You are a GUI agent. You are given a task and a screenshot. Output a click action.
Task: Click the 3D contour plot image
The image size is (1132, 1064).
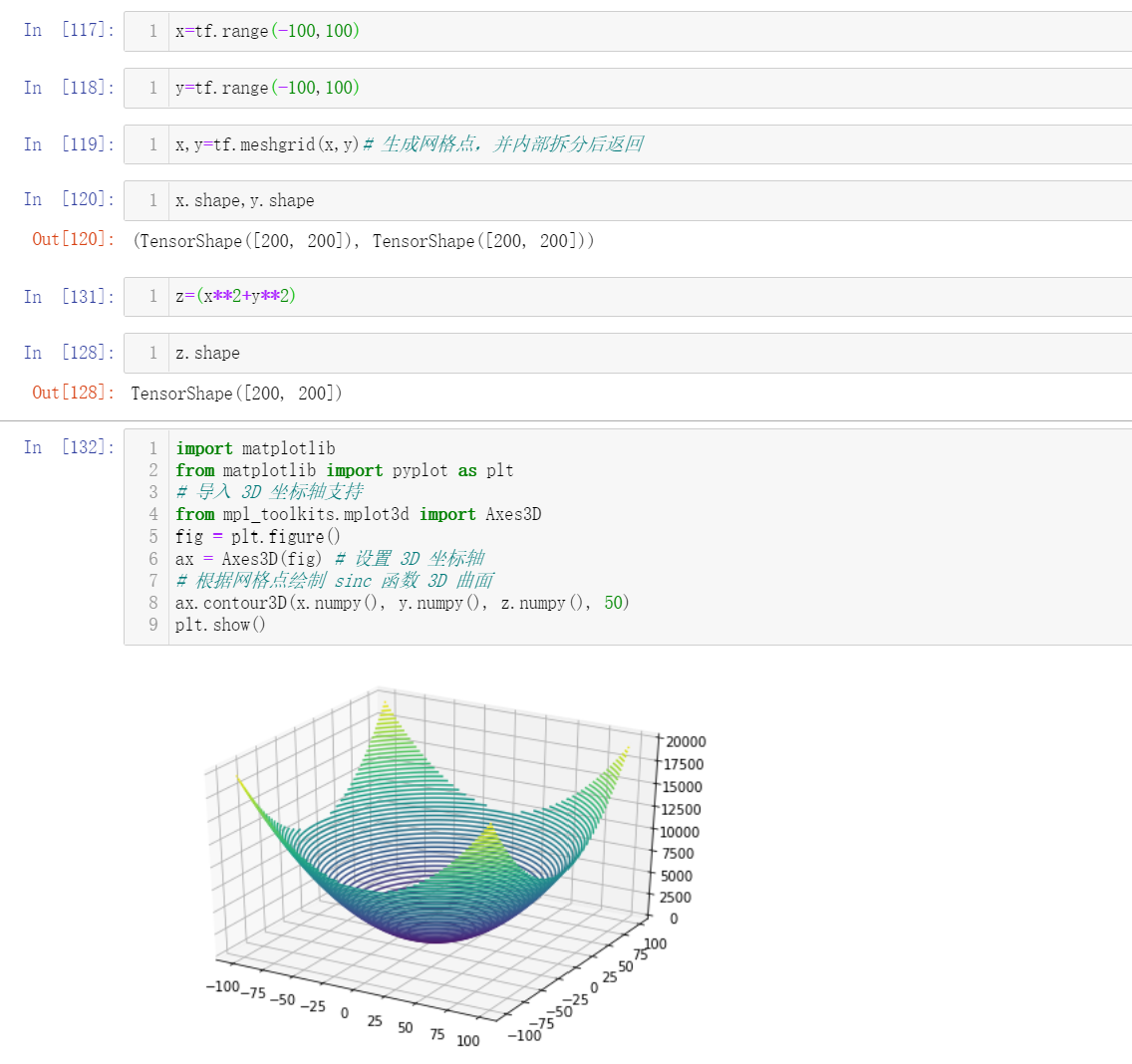click(454, 863)
